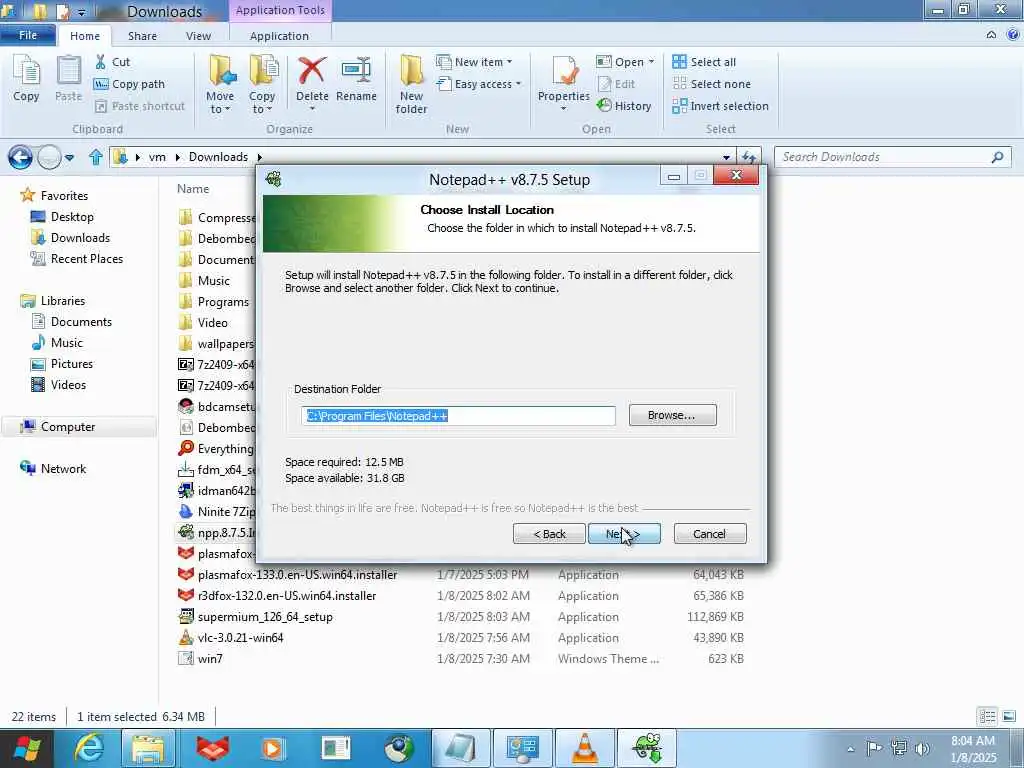Viewport: 1024px width, 768px height.
Task: Expand the address bar history dropdown
Action: tap(726, 157)
